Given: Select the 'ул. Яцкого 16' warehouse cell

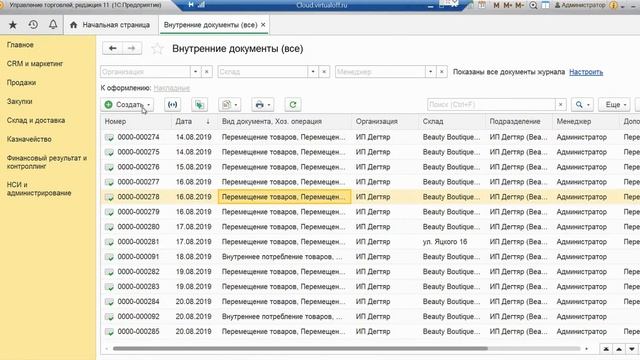Looking at the screenshot, I should click(445, 242).
